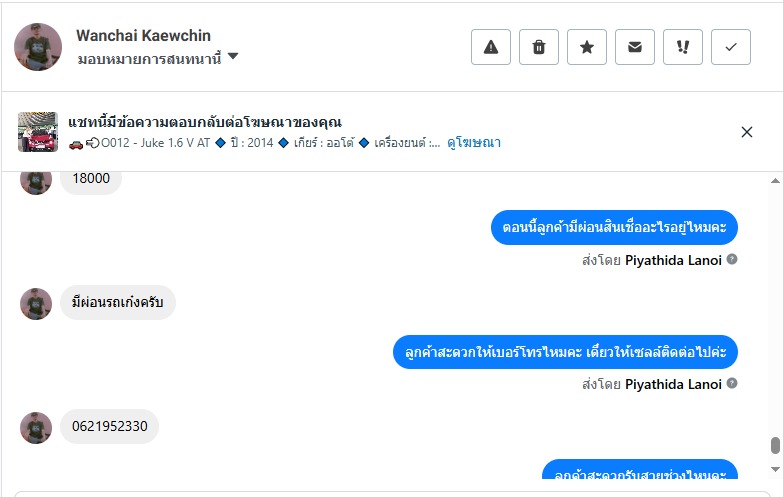This screenshot has width=783, height=497.
Task: Click the Wanchai Kaewchin contact name
Action: [x=143, y=36]
